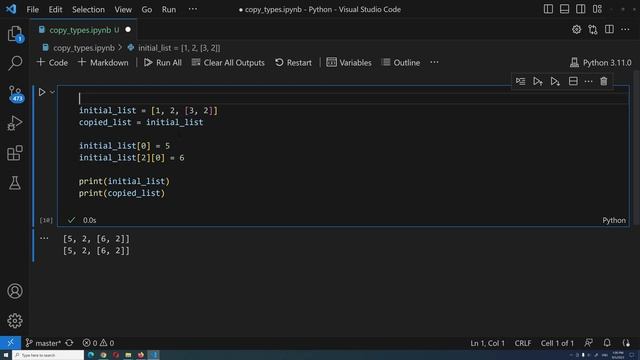Open the View menu
Image resolution: width=640 pixels, height=360 pixels.
123,9
